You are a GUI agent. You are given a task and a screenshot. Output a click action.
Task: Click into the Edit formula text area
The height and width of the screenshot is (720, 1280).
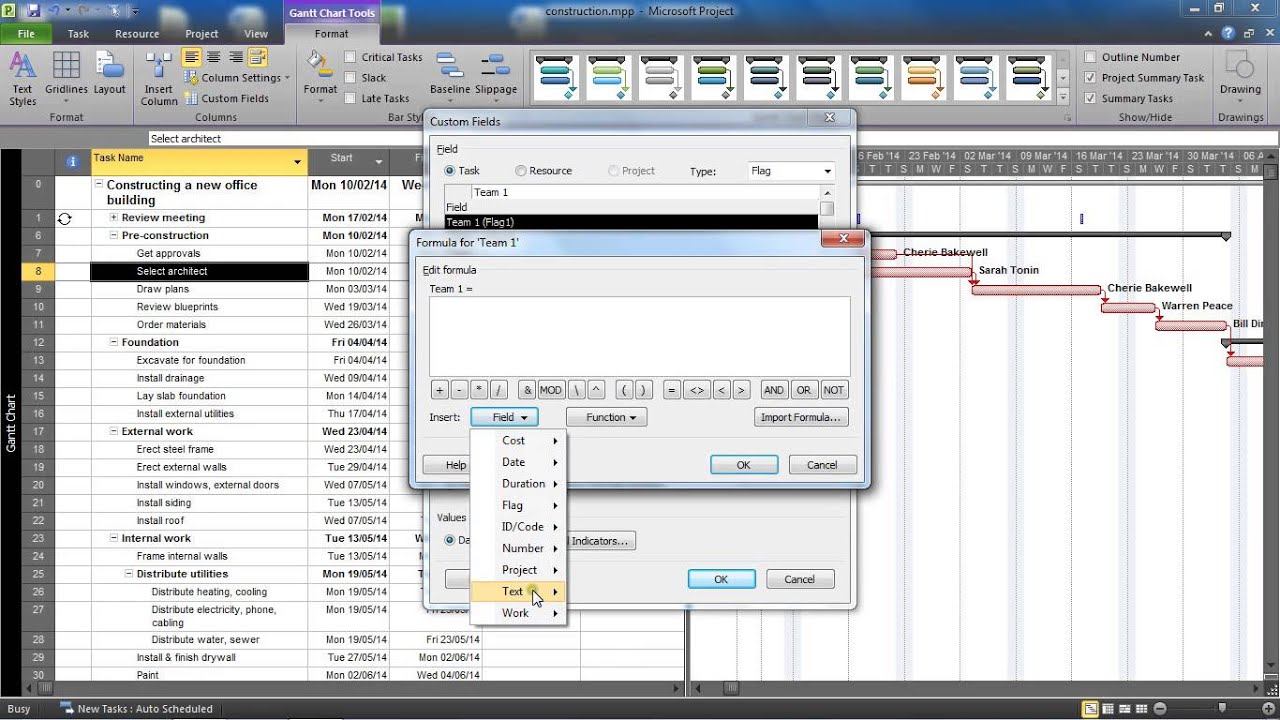[640, 336]
